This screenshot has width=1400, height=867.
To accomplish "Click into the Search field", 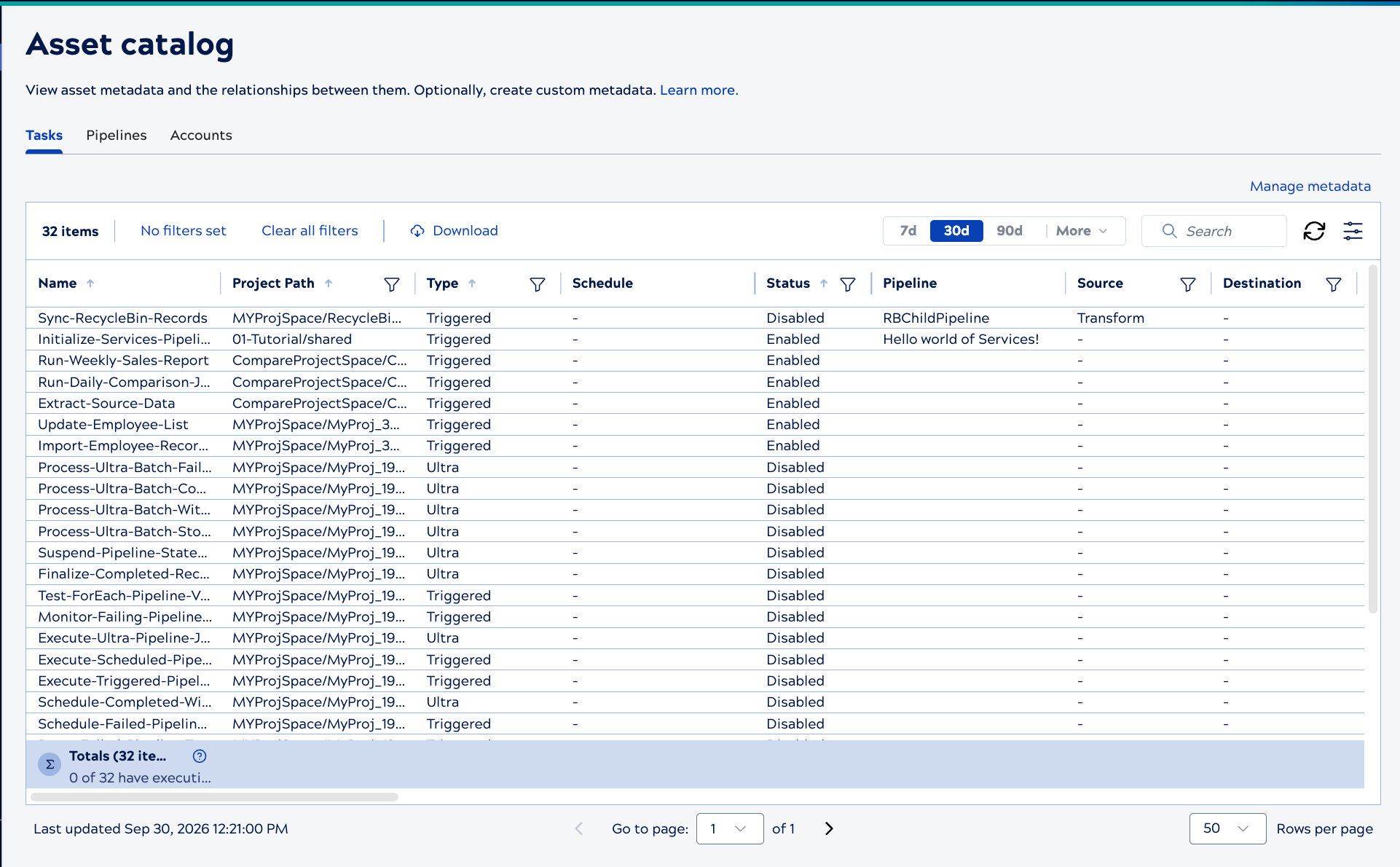I will coord(1214,231).
